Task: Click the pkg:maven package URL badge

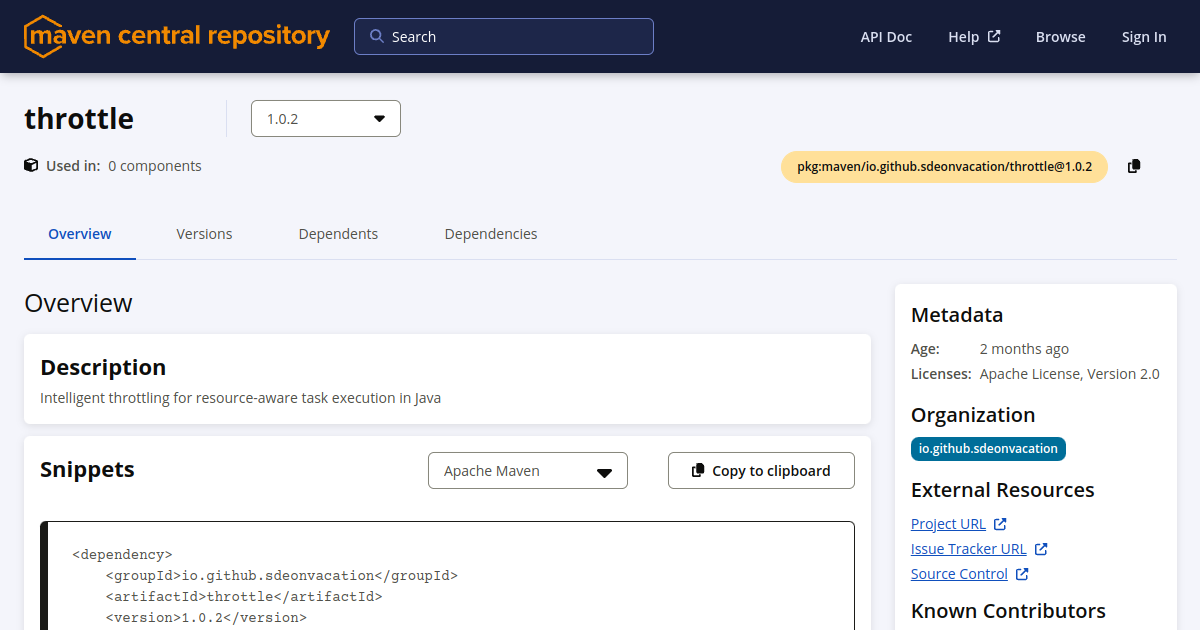Action: [x=944, y=167]
